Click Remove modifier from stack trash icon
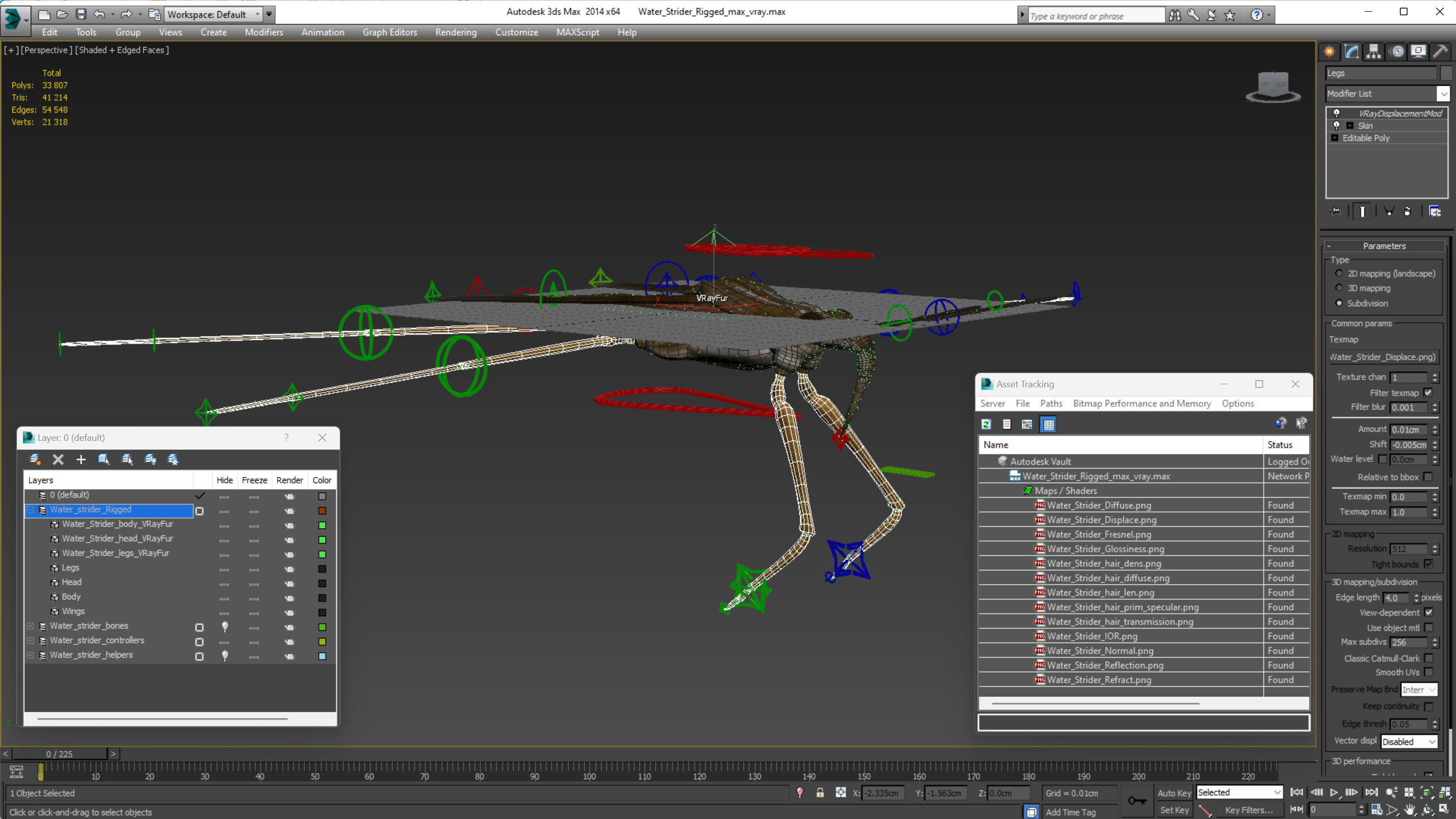The image size is (1456, 819). click(x=1408, y=211)
